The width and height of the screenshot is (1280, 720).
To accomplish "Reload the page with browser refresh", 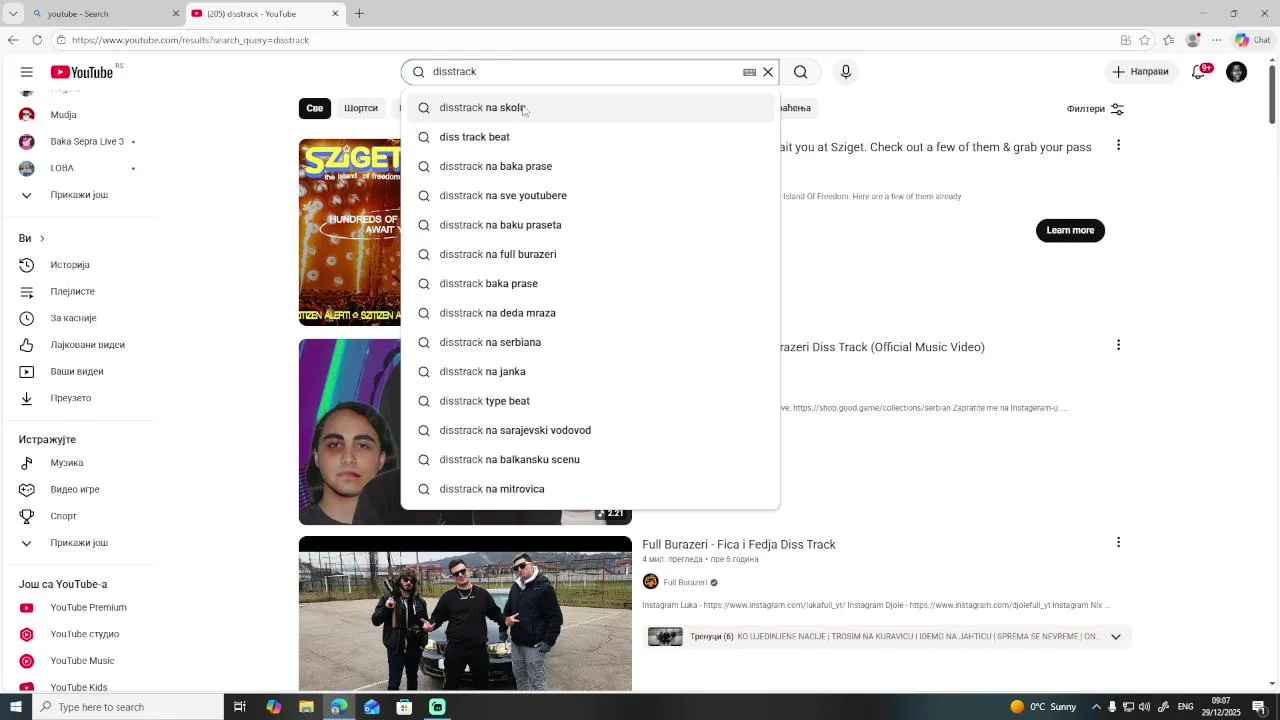I will tap(37, 40).
